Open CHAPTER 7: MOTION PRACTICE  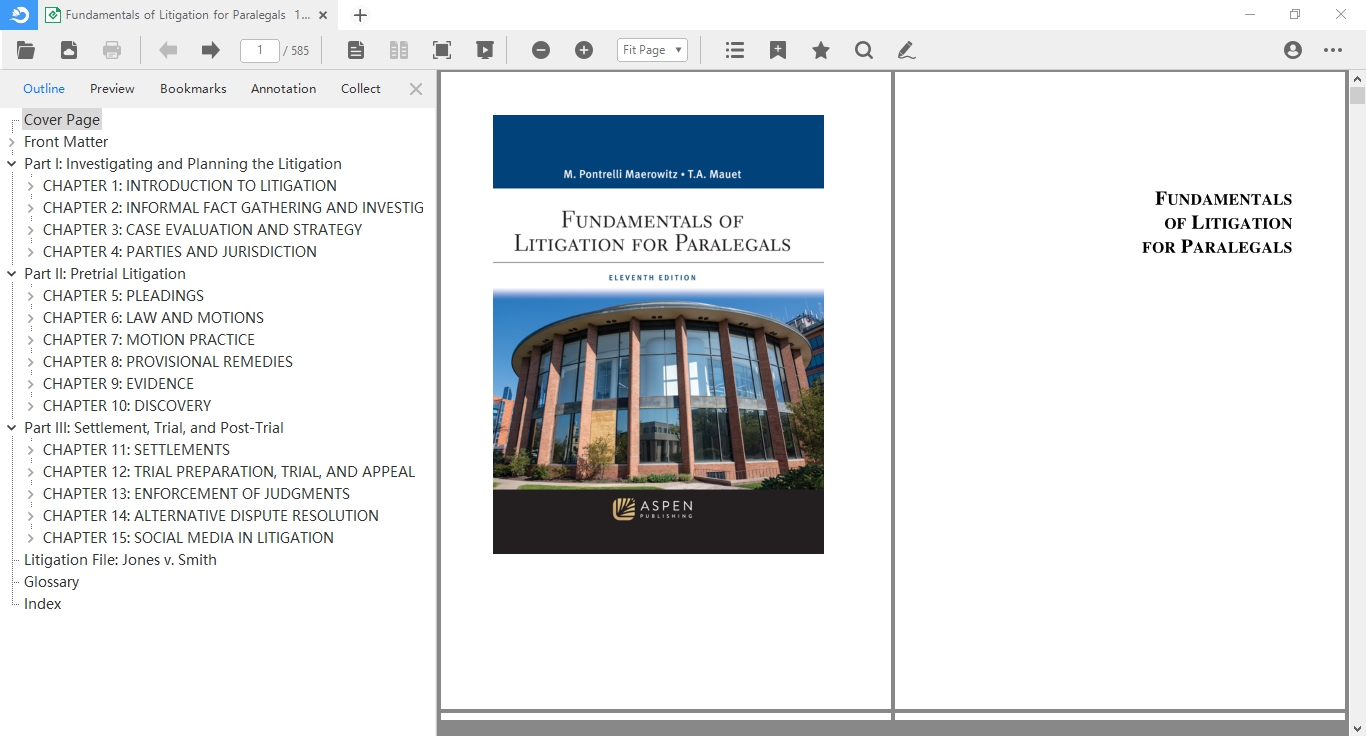click(x=149, y=340)
